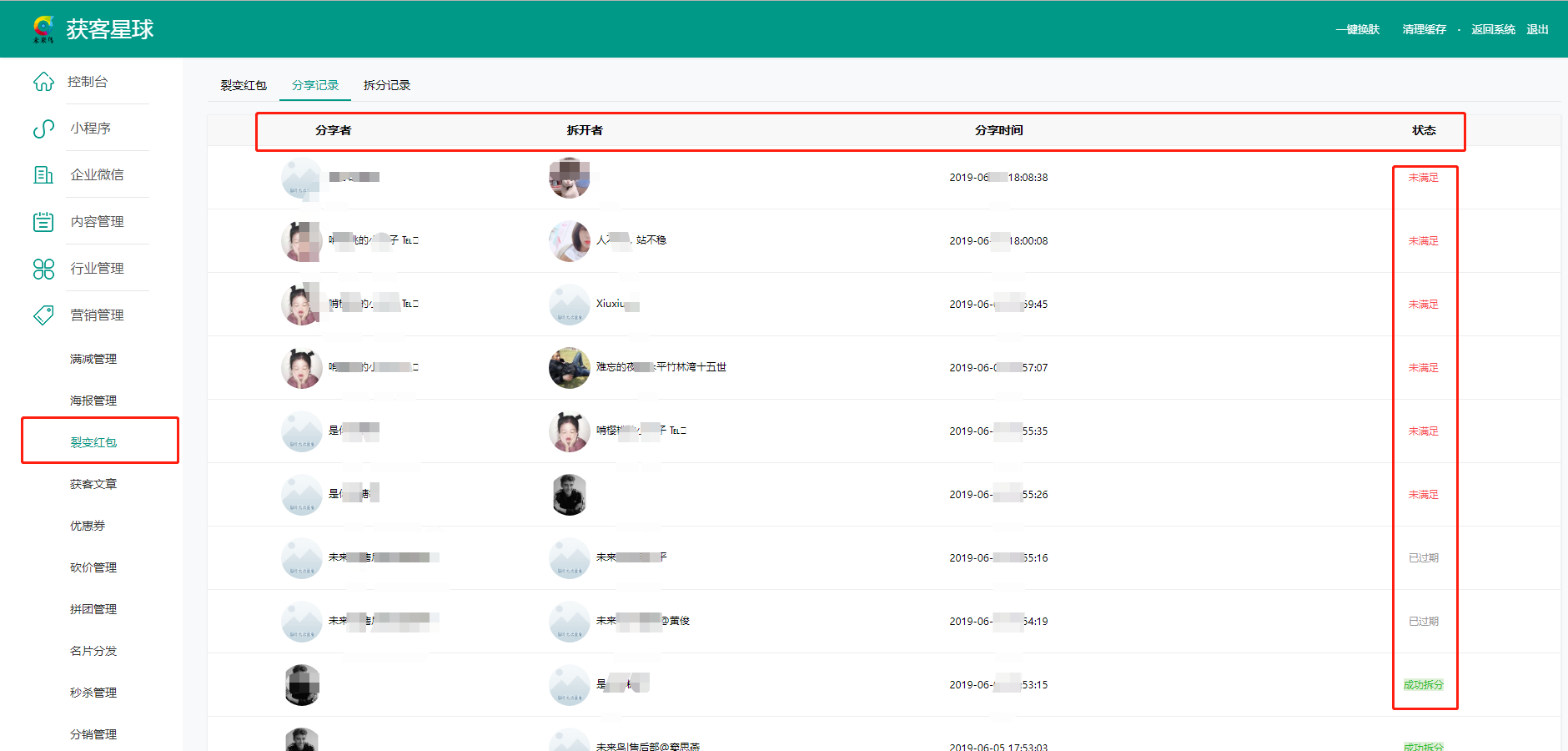The image size is (1568, 751).
Task: Select 优惠券 in the sidebar submenu
Action: coord(88,526)
